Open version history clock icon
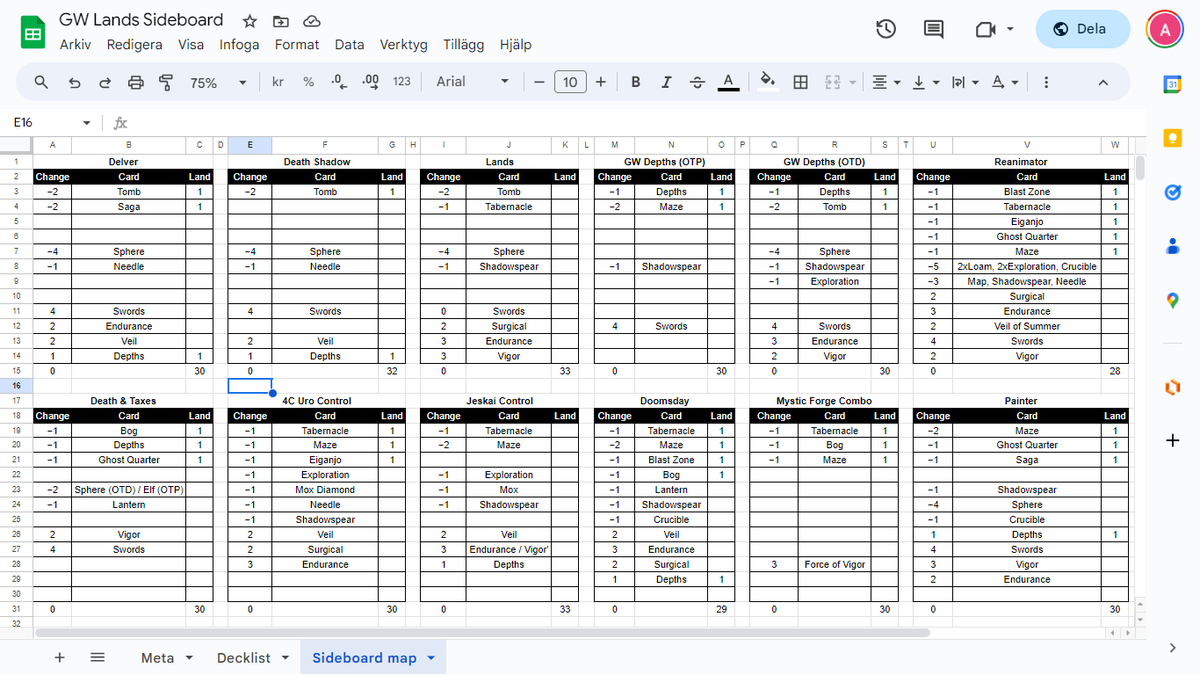Viewport: 1200px width, 675px height. click(886, 29)
